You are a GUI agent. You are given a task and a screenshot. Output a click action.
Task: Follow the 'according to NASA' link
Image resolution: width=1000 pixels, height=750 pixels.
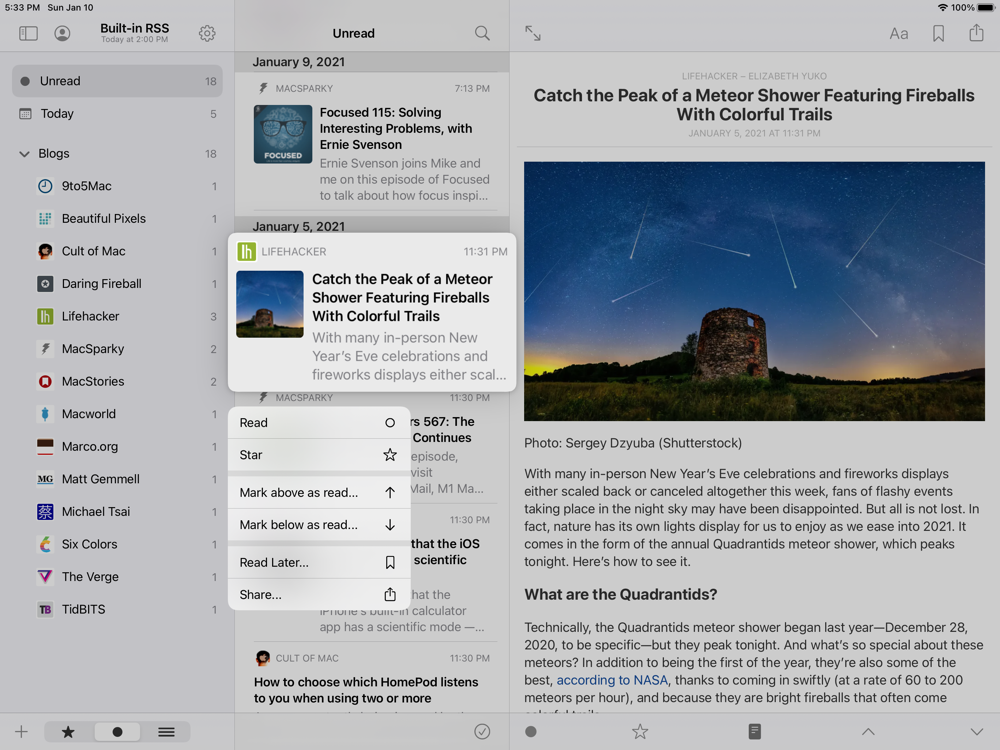(612, 680)
